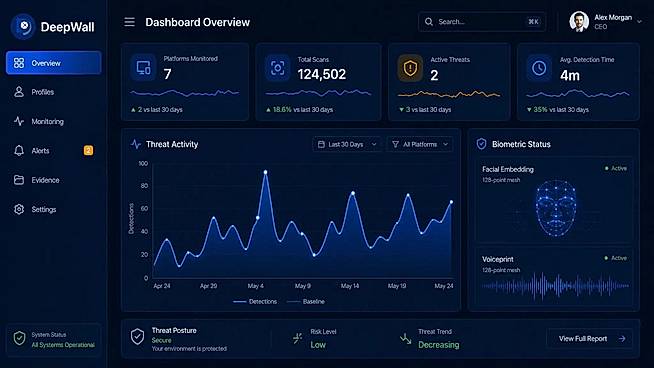Image resolution: width=654 pixels, height=368 pixels.
Task: Click the Voiceprint Active status
Action: 616,258
